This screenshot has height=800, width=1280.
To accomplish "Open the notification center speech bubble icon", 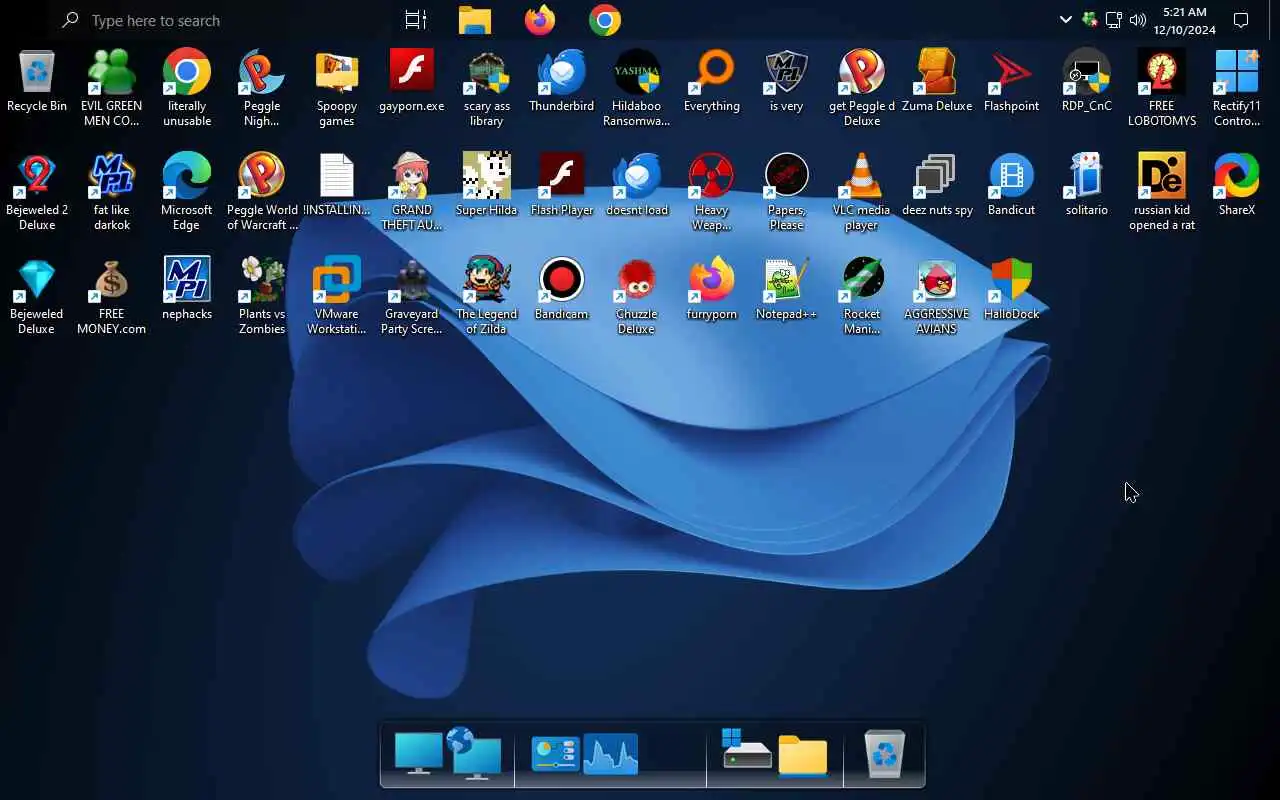I will [1241, 20].
